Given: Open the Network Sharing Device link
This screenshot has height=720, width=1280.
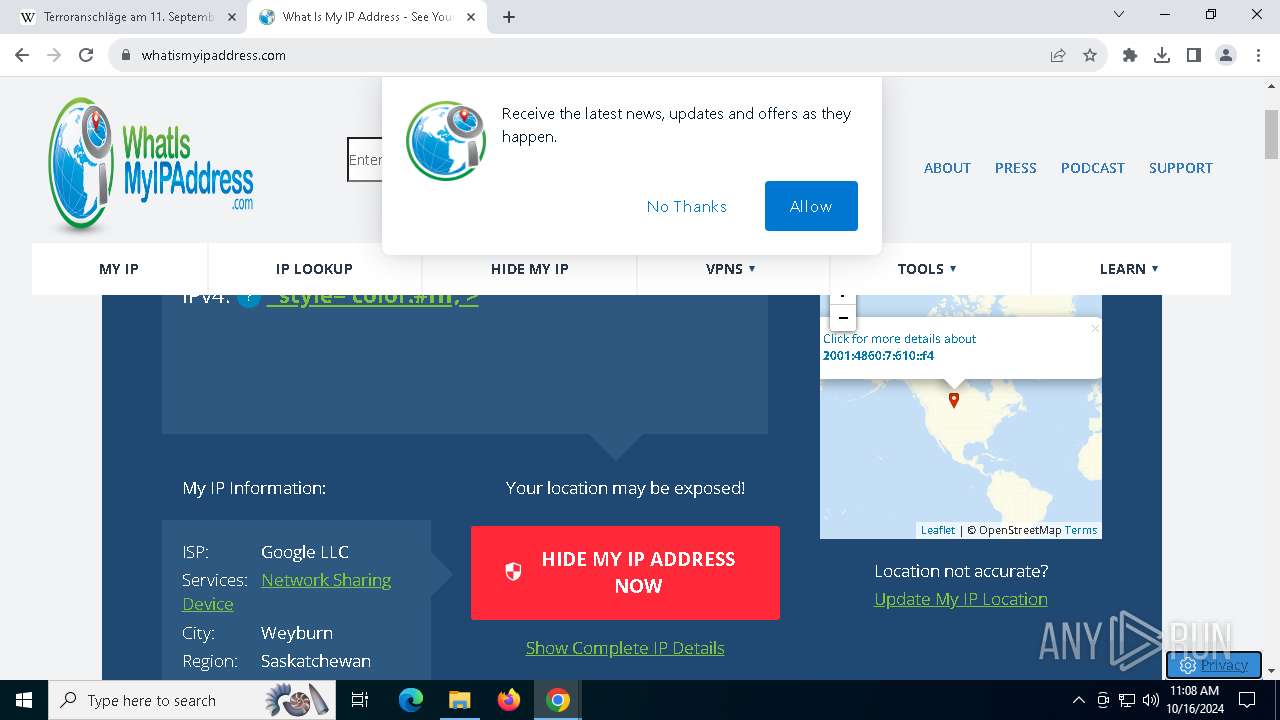Looking at the screenshot, I should point(326,580).
